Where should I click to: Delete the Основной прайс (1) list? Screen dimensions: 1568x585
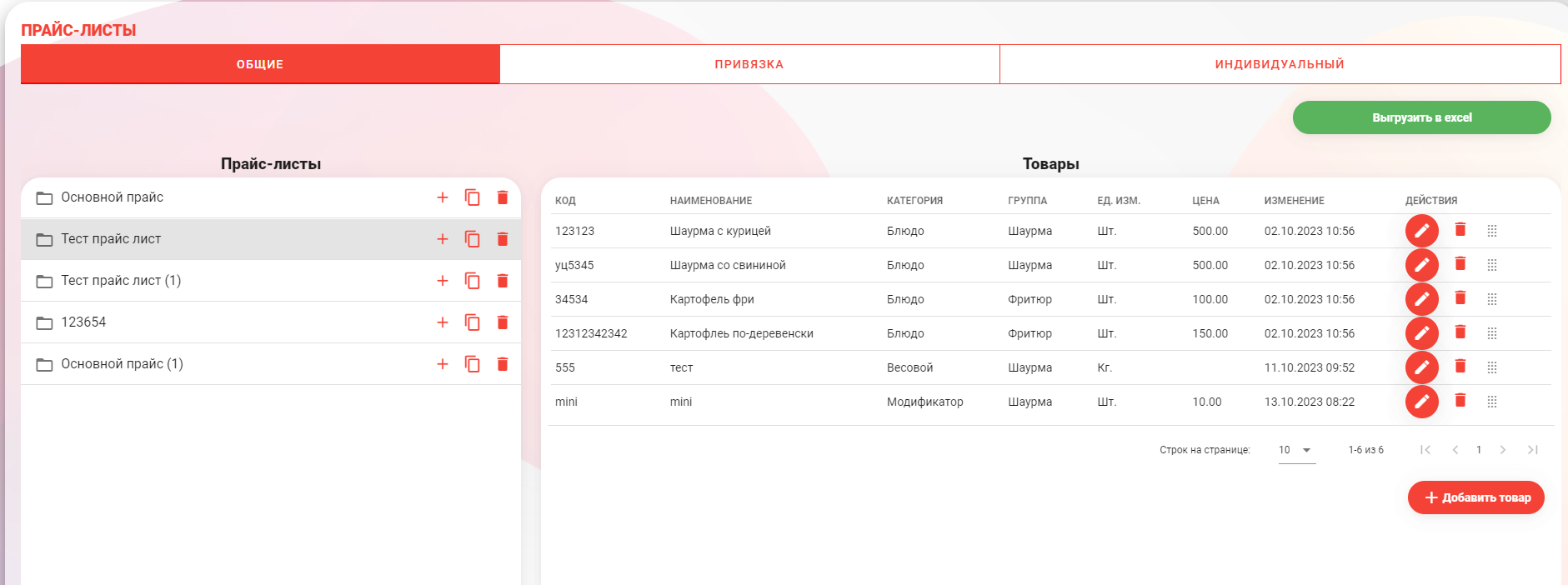click(x=503, y=364)
